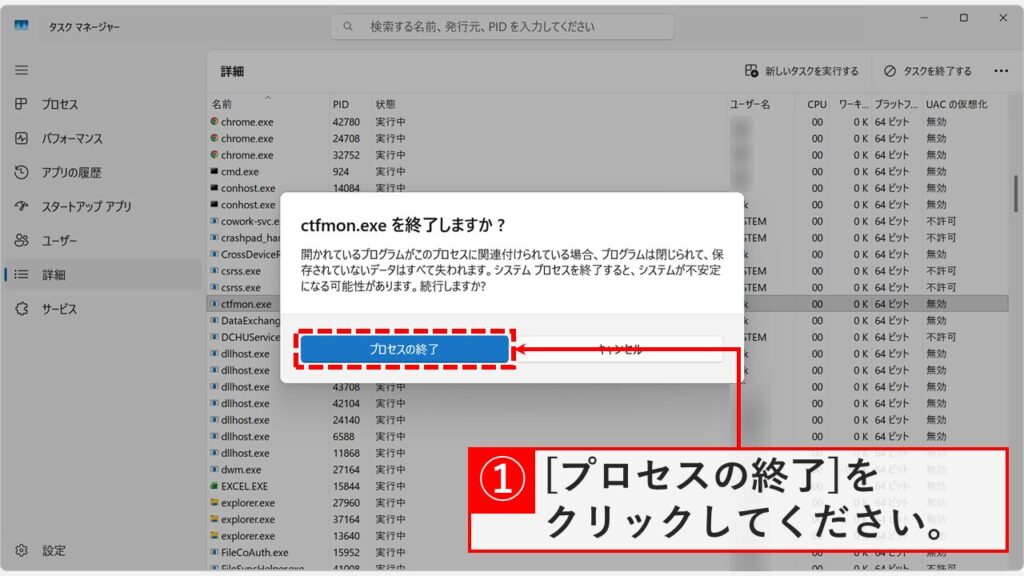Select the cmd.exe process row
The image size is (1024, 576).
pyautogui.click(x=607, y=171)
